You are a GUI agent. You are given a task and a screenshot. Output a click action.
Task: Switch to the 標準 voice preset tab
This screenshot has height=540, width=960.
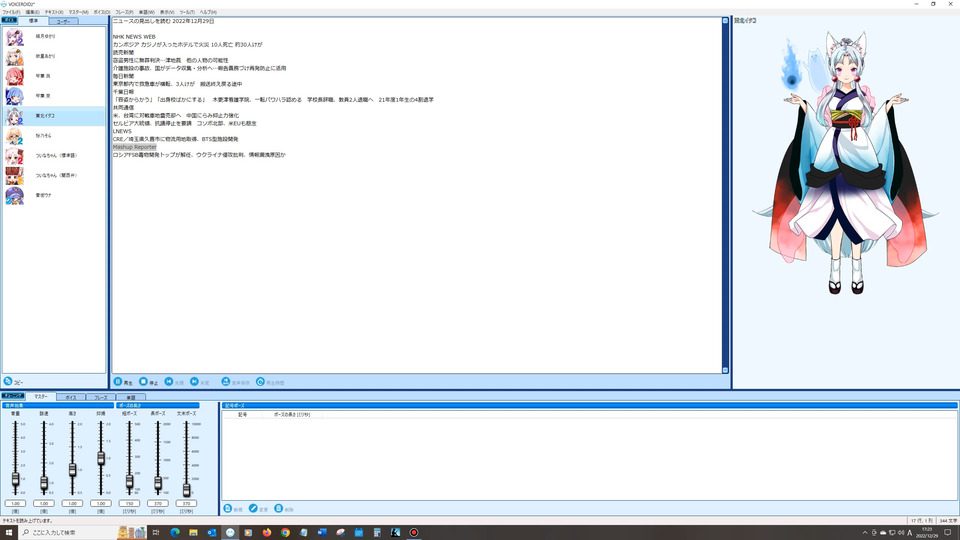click(x=33, y=21)
